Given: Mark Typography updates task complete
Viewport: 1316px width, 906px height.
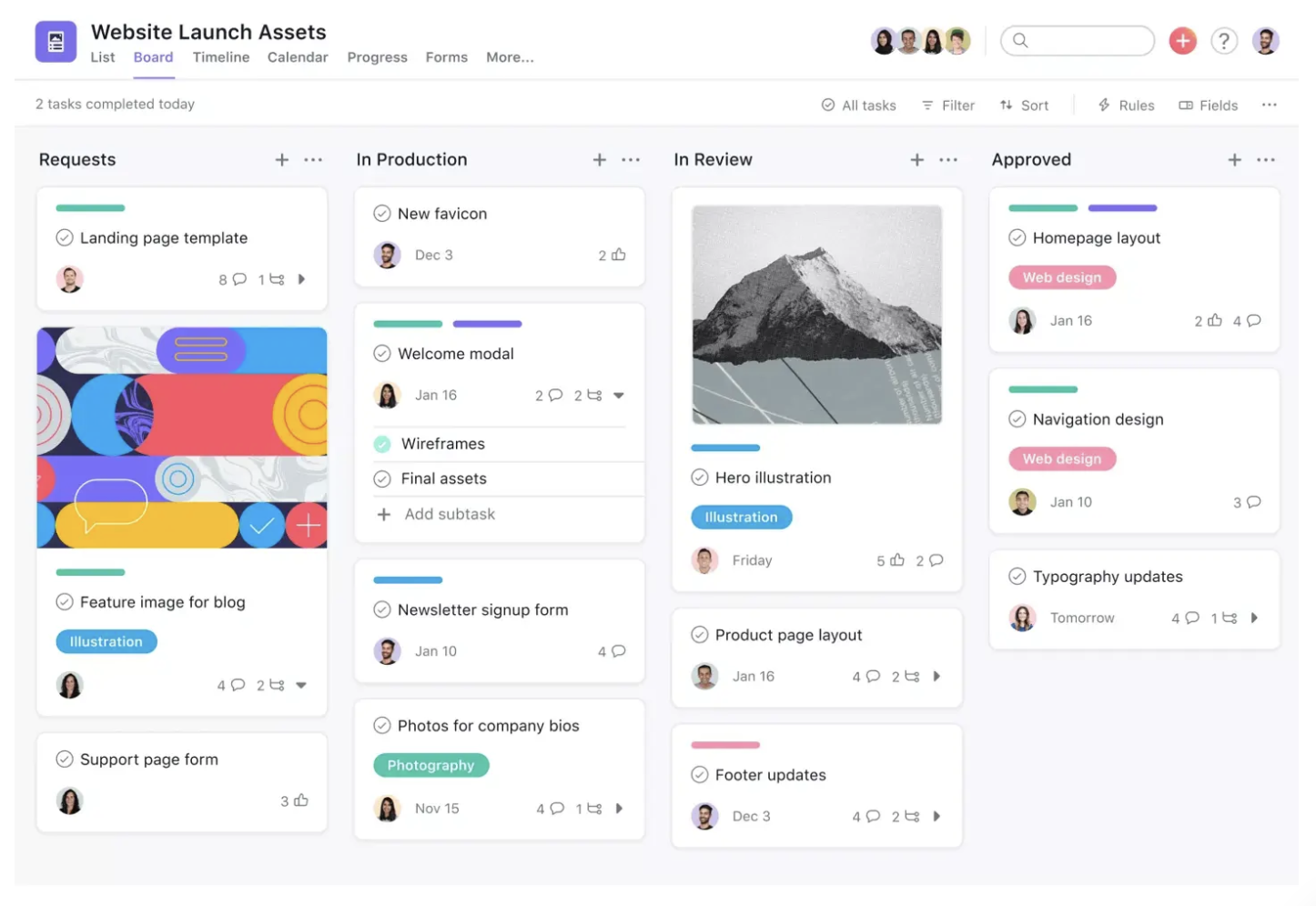Looking at the screenshot, I should point(1017,577).
